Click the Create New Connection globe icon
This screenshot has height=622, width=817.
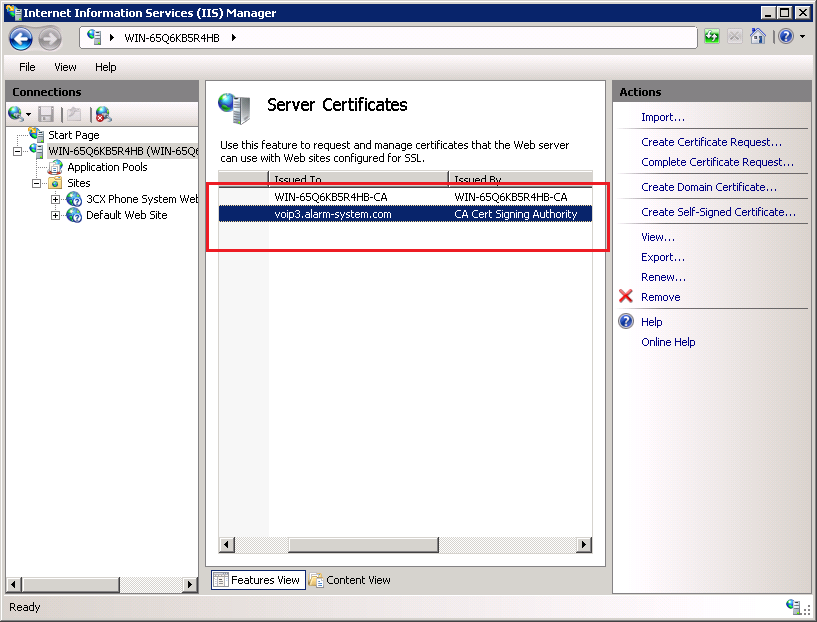[15, 114]
